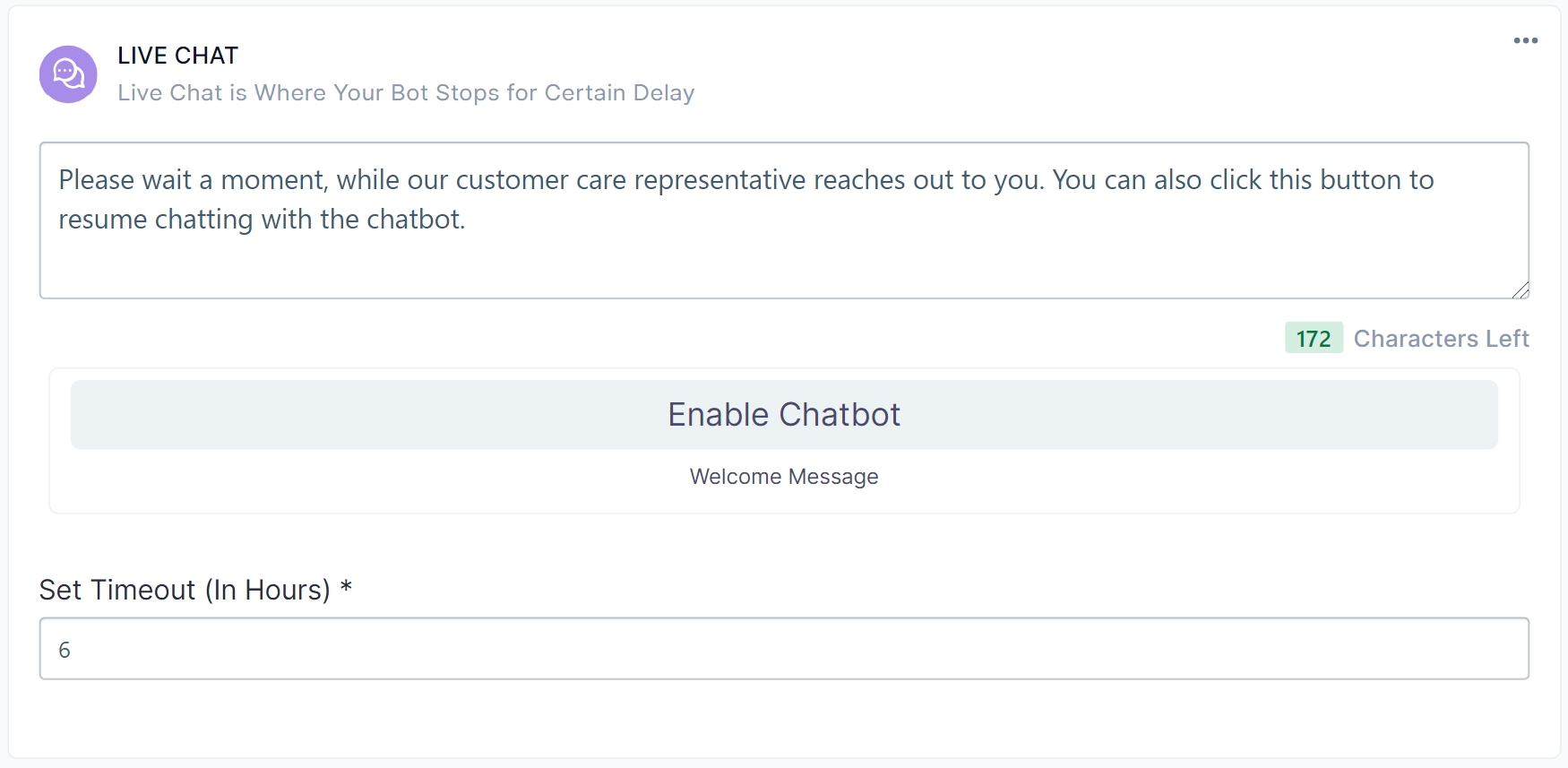Viewport: 1568px width, 768px height.
Task: Click the green 172 character counter badge
Action: (x=1313, y=338)
